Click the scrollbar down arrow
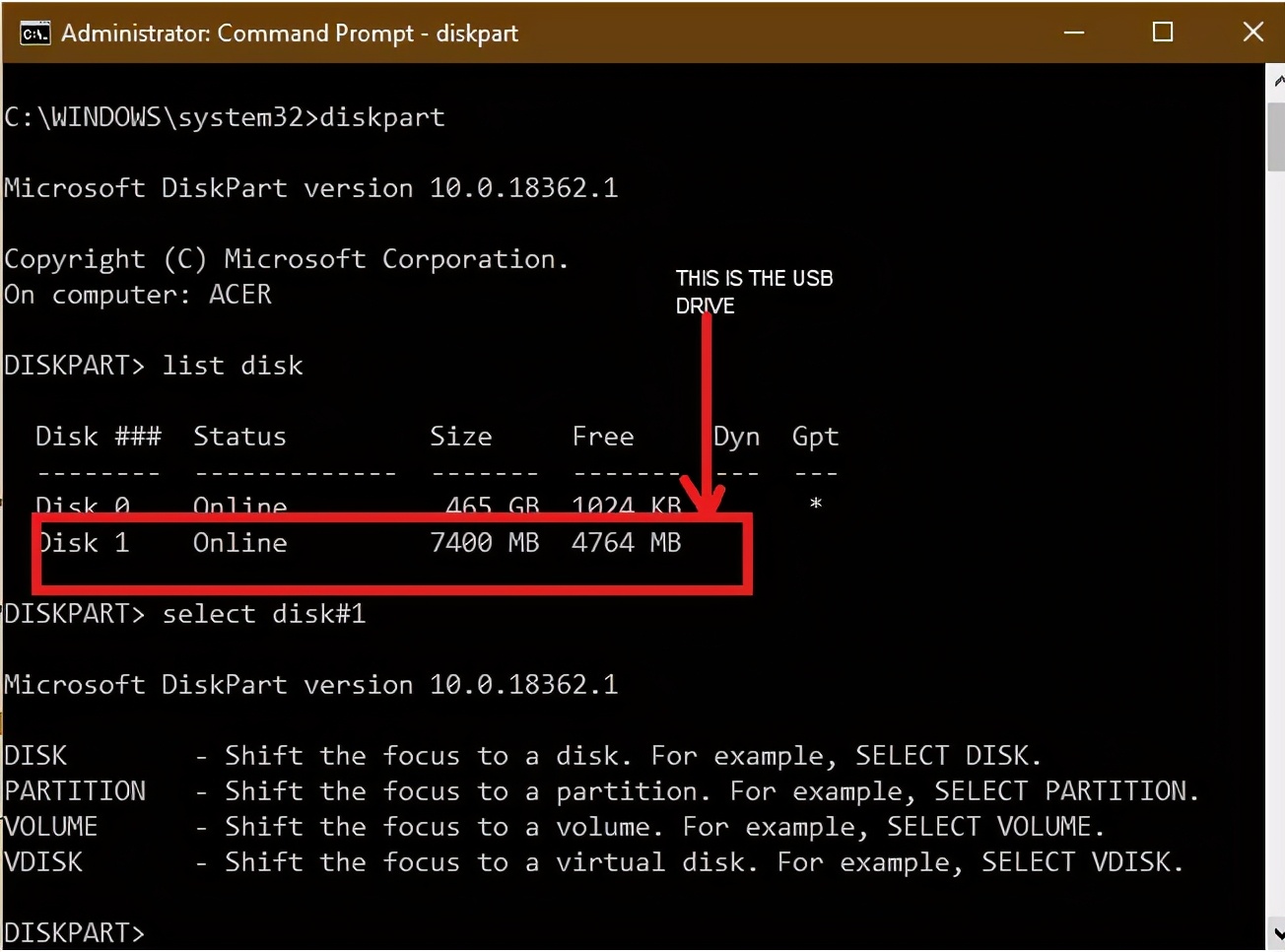Image resolution: width=1285 pixels, height=952 pixels. tap(1277, 932)
